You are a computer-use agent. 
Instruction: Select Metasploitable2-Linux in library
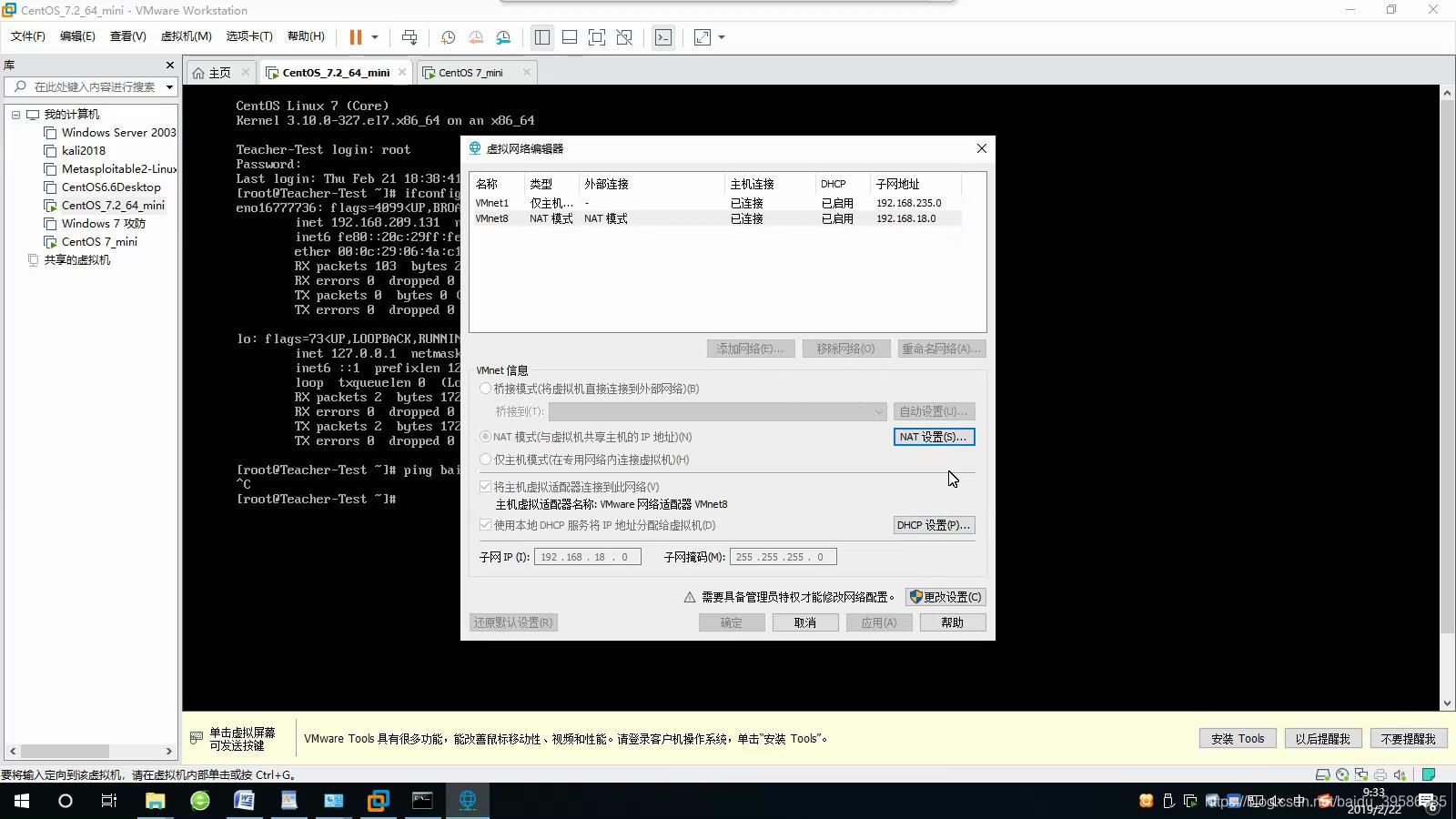[110, 169]
